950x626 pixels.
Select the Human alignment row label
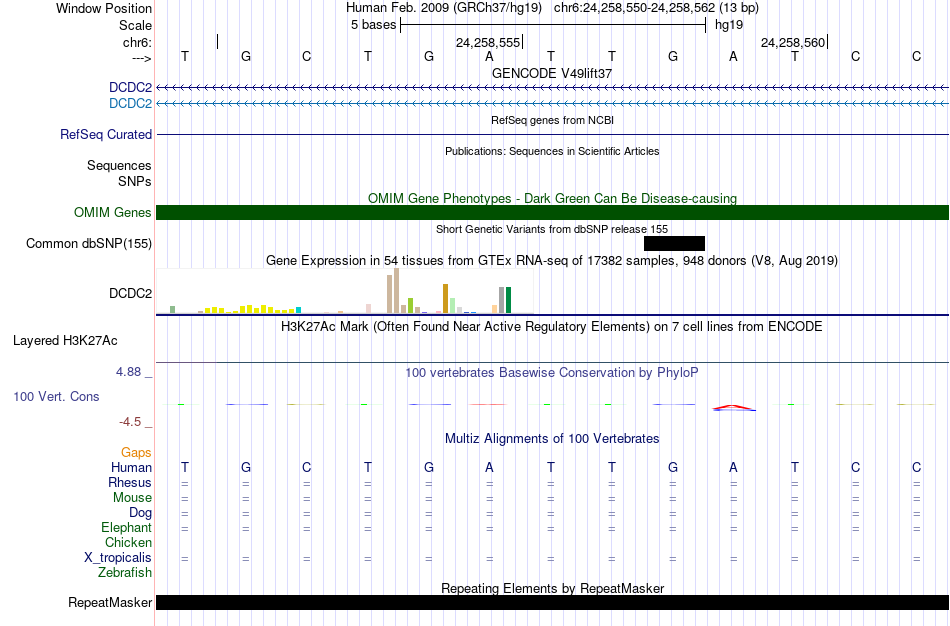click(131, 467)
